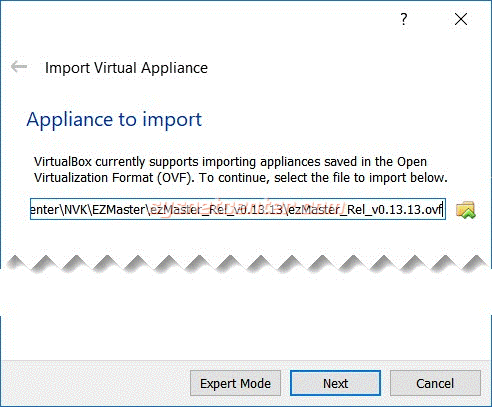
Task: Focus the appliance file path field
Action: [238, 209]
